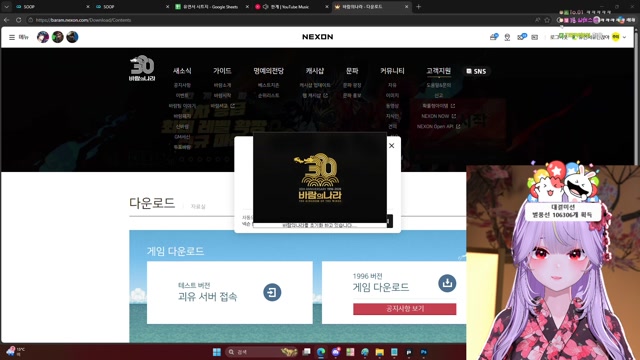The width and height of the screenshot is (640, 360).
Task: Open the 공지사항 submenu link
Action: coord(182,85)
